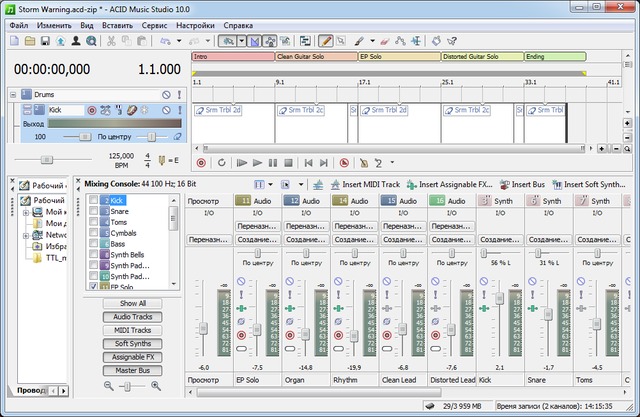Click the Record button in the transport bar
Screen dimensions: 640x417
[x=200, y=162]
